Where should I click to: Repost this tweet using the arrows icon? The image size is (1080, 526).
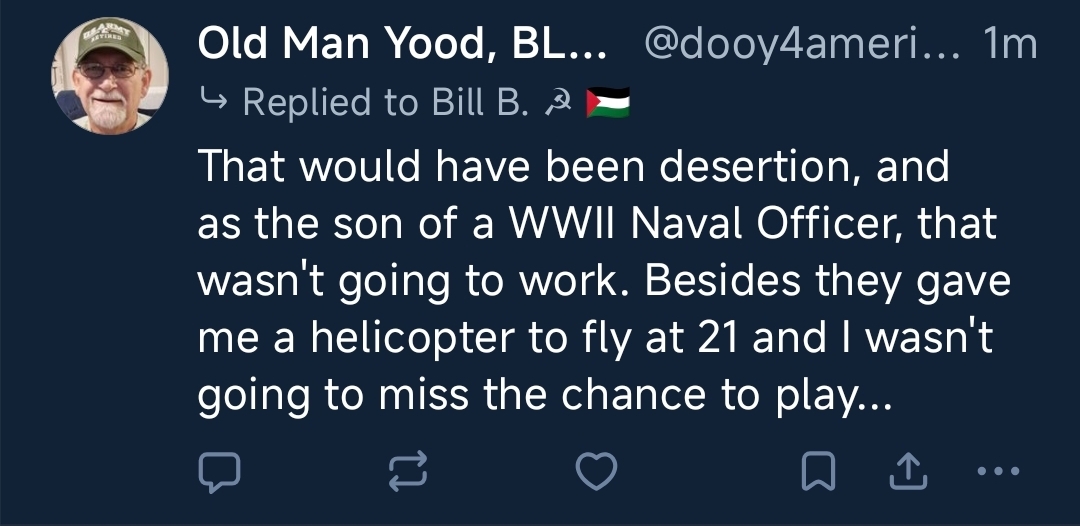click(407, 472)
